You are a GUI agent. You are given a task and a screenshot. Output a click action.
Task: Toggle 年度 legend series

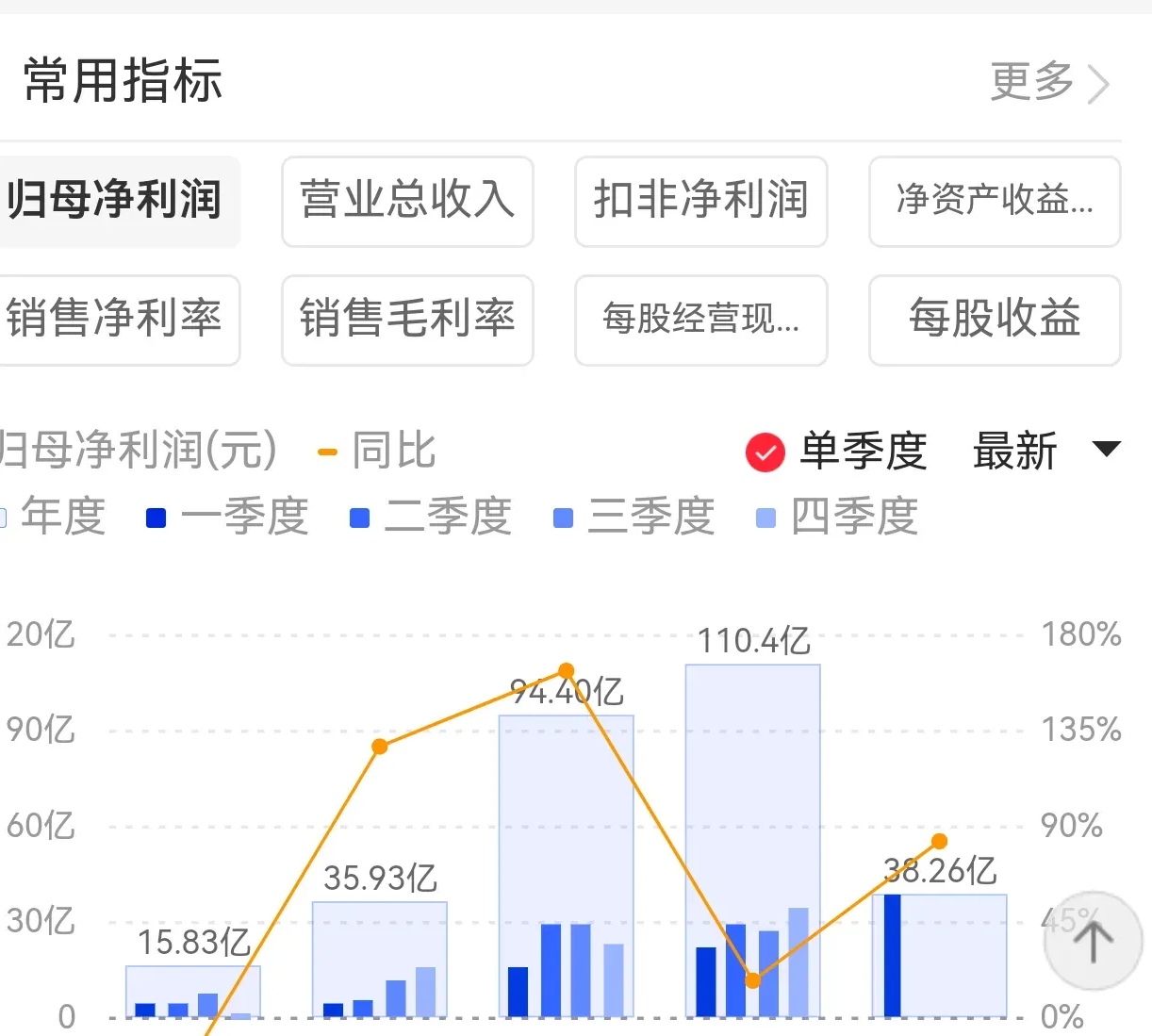click(x=53, y=517)
